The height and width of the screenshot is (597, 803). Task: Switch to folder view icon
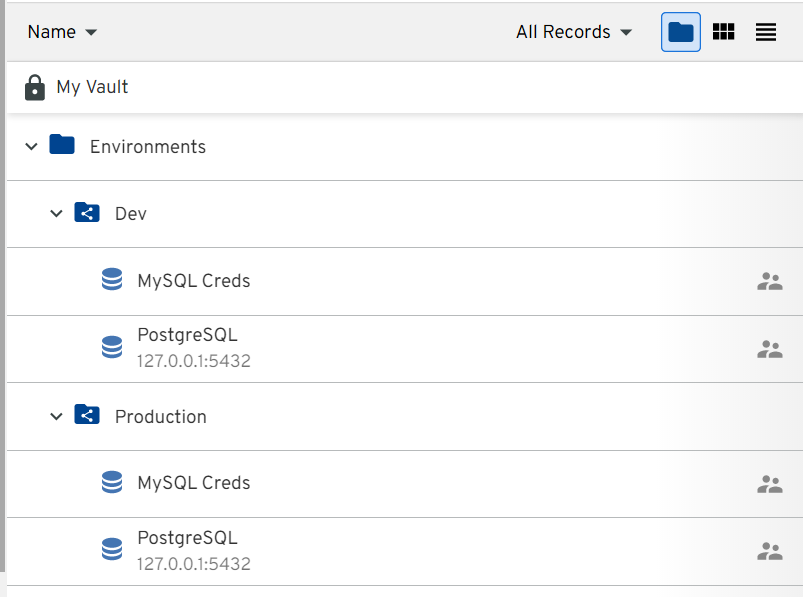tap(680, 32)
